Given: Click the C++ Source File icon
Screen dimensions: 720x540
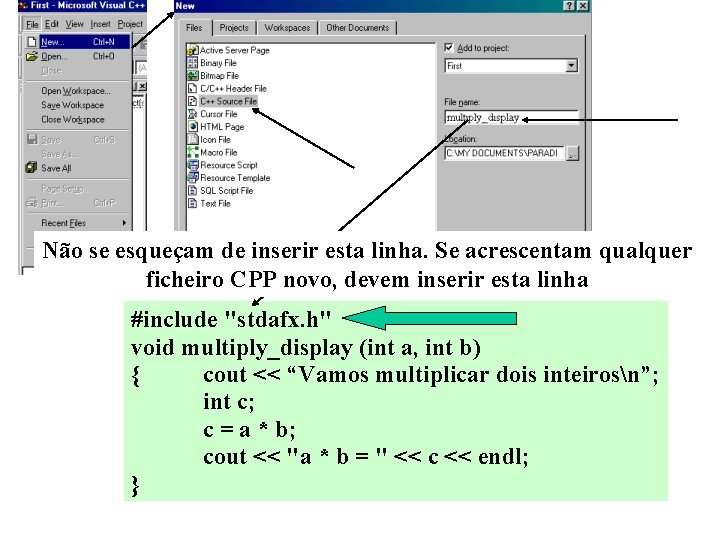Looking at the screenshot, I should (x=193, y=101).
